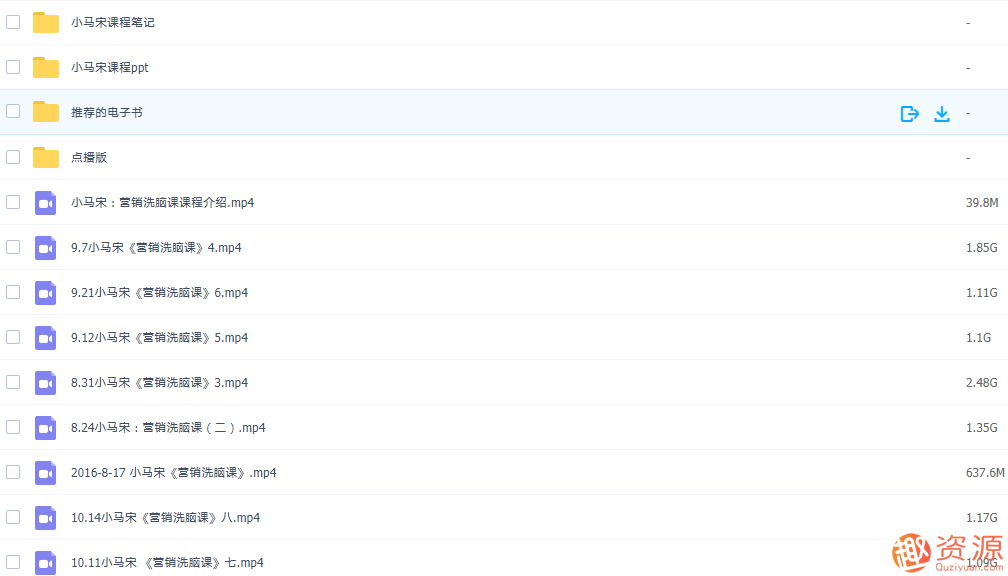Toggle checkbox for 8.24小马宋 video
Screen dimensions: 1008x576
[13, 427]
